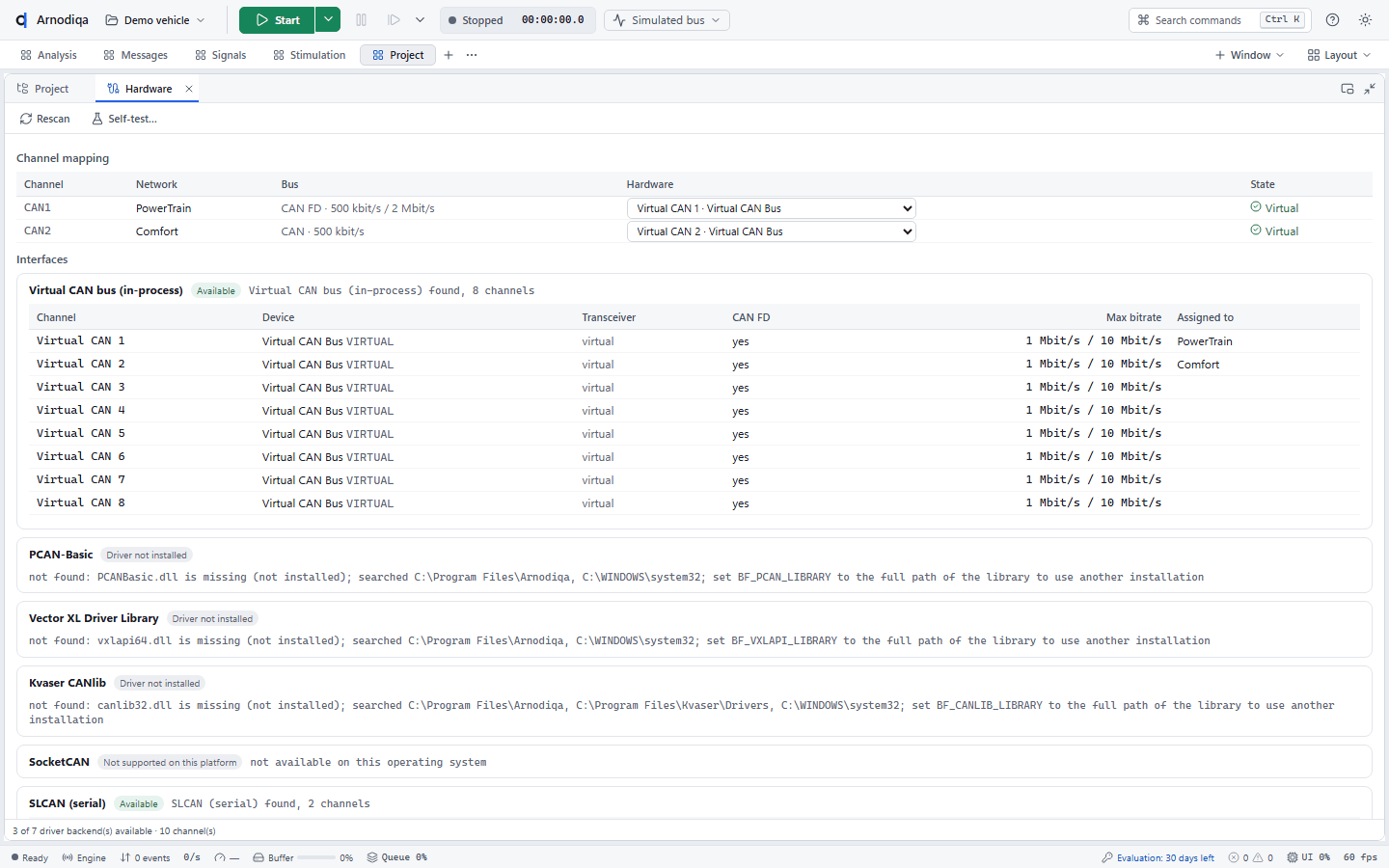Switch to the Analysis tab
The image size is (1389, 868).
[48, 55]
